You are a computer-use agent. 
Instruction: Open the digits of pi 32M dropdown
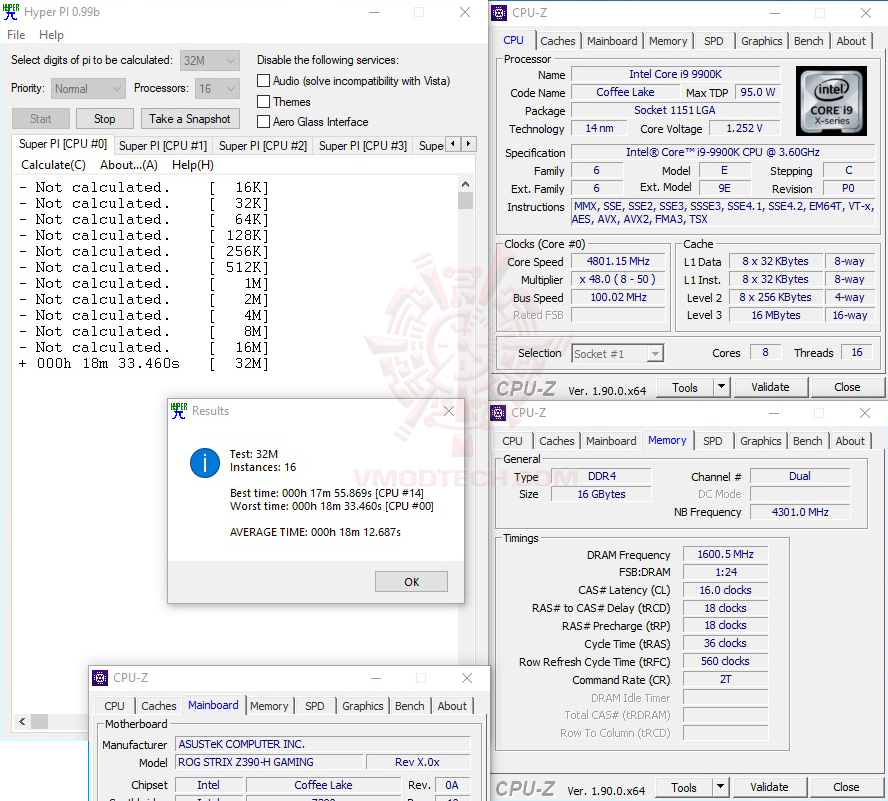click(x=210, y=60)
